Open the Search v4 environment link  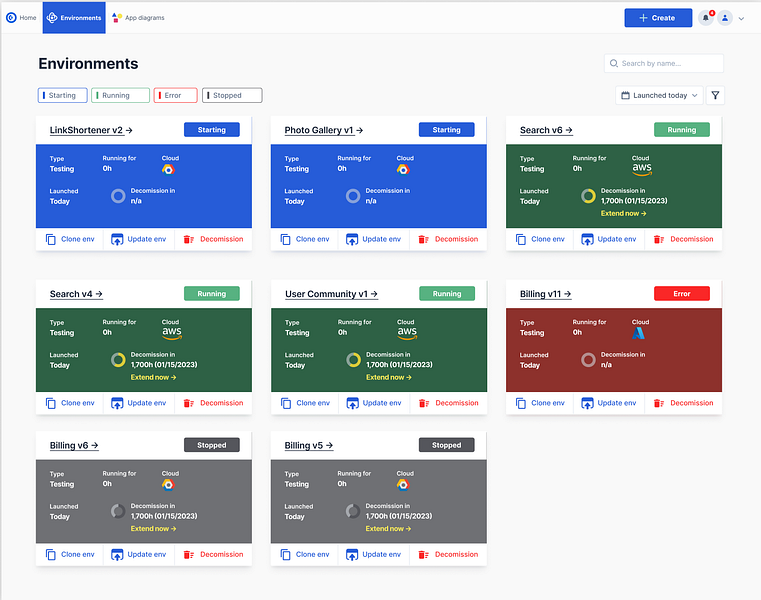coord(76,294)
